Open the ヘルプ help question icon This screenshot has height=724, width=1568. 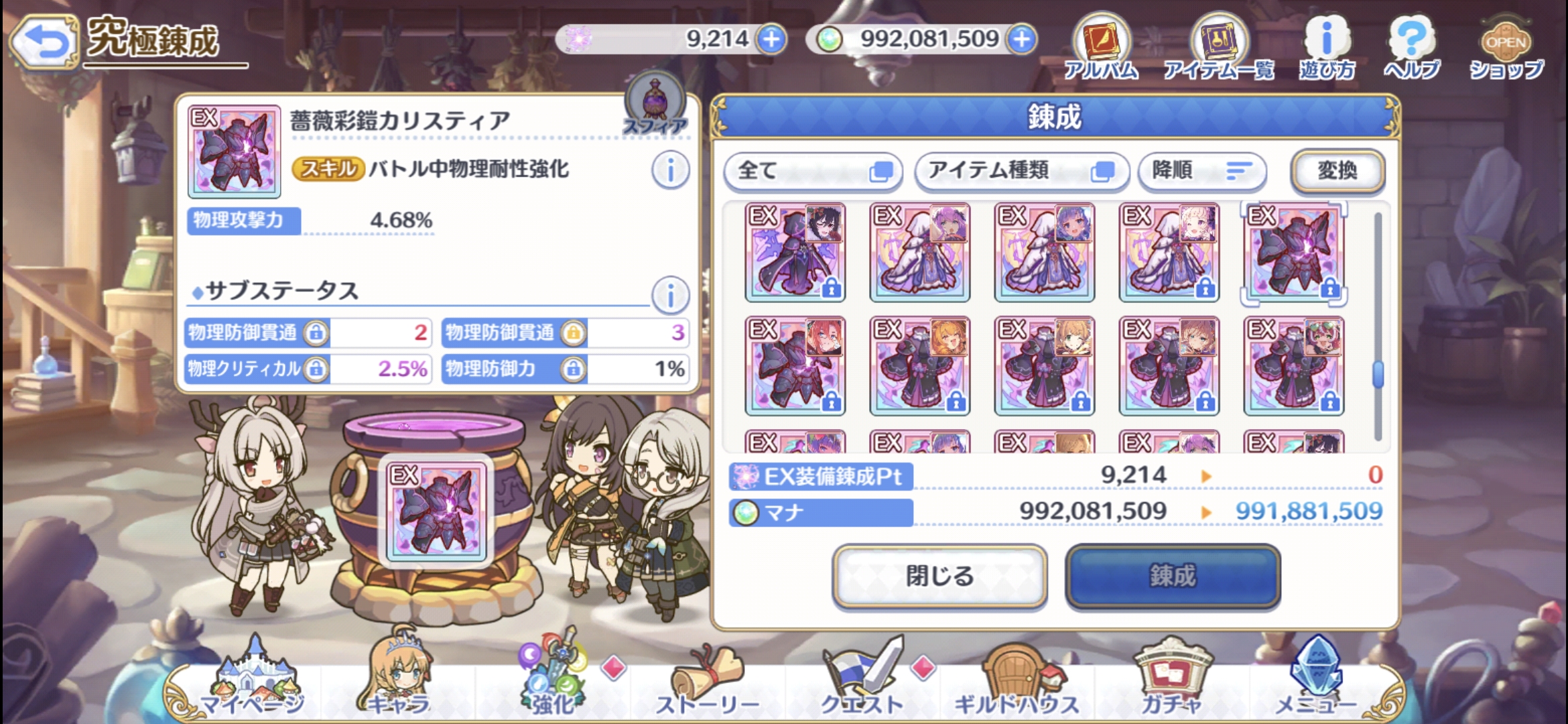pos(1411,47)
